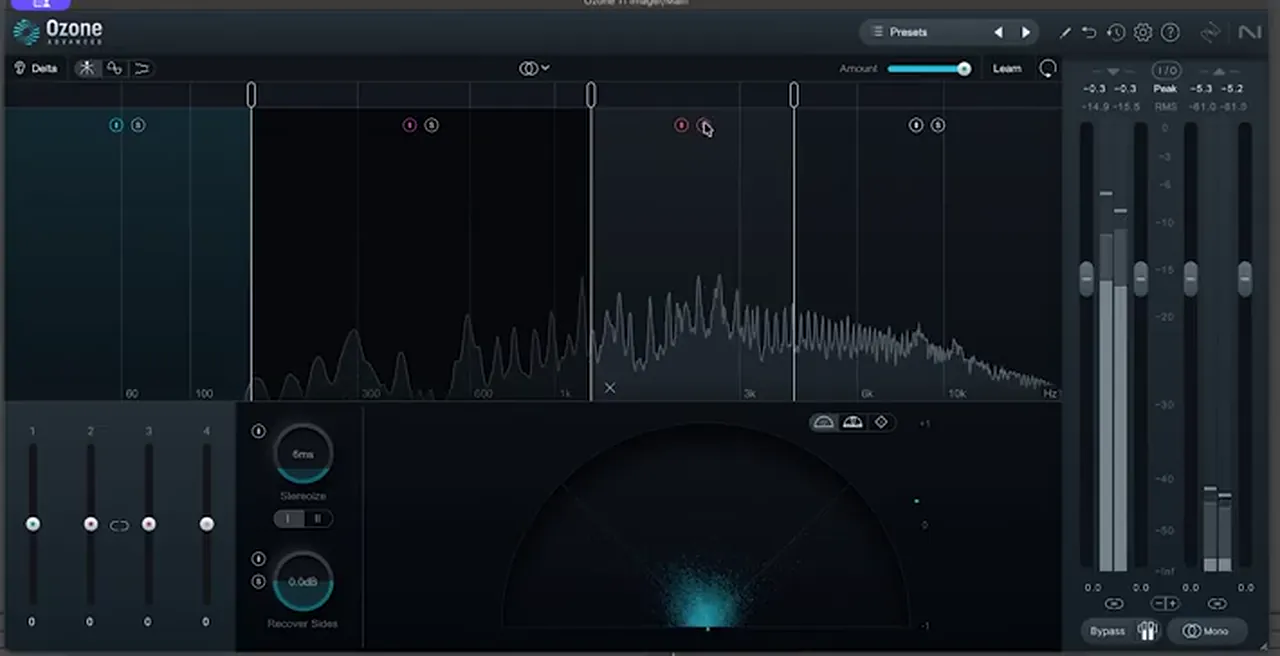Toggle the output gain link icon

point(1217,604)
